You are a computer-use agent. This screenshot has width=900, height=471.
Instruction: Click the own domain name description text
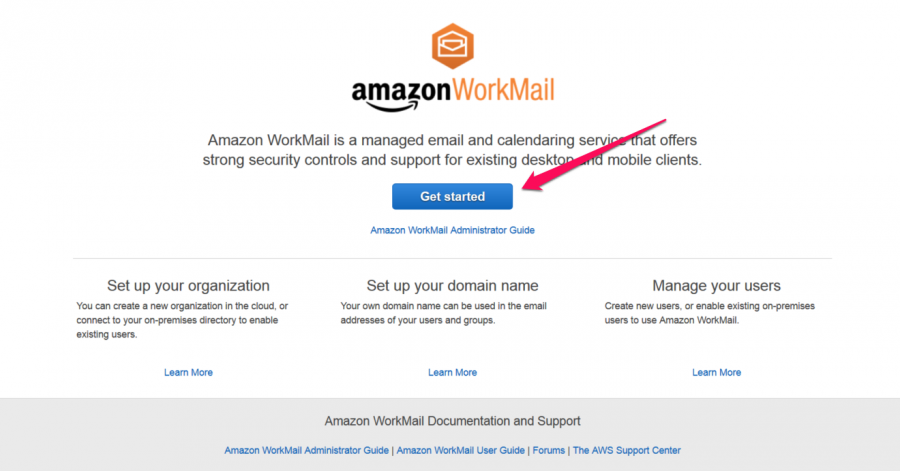coord(444,313)
